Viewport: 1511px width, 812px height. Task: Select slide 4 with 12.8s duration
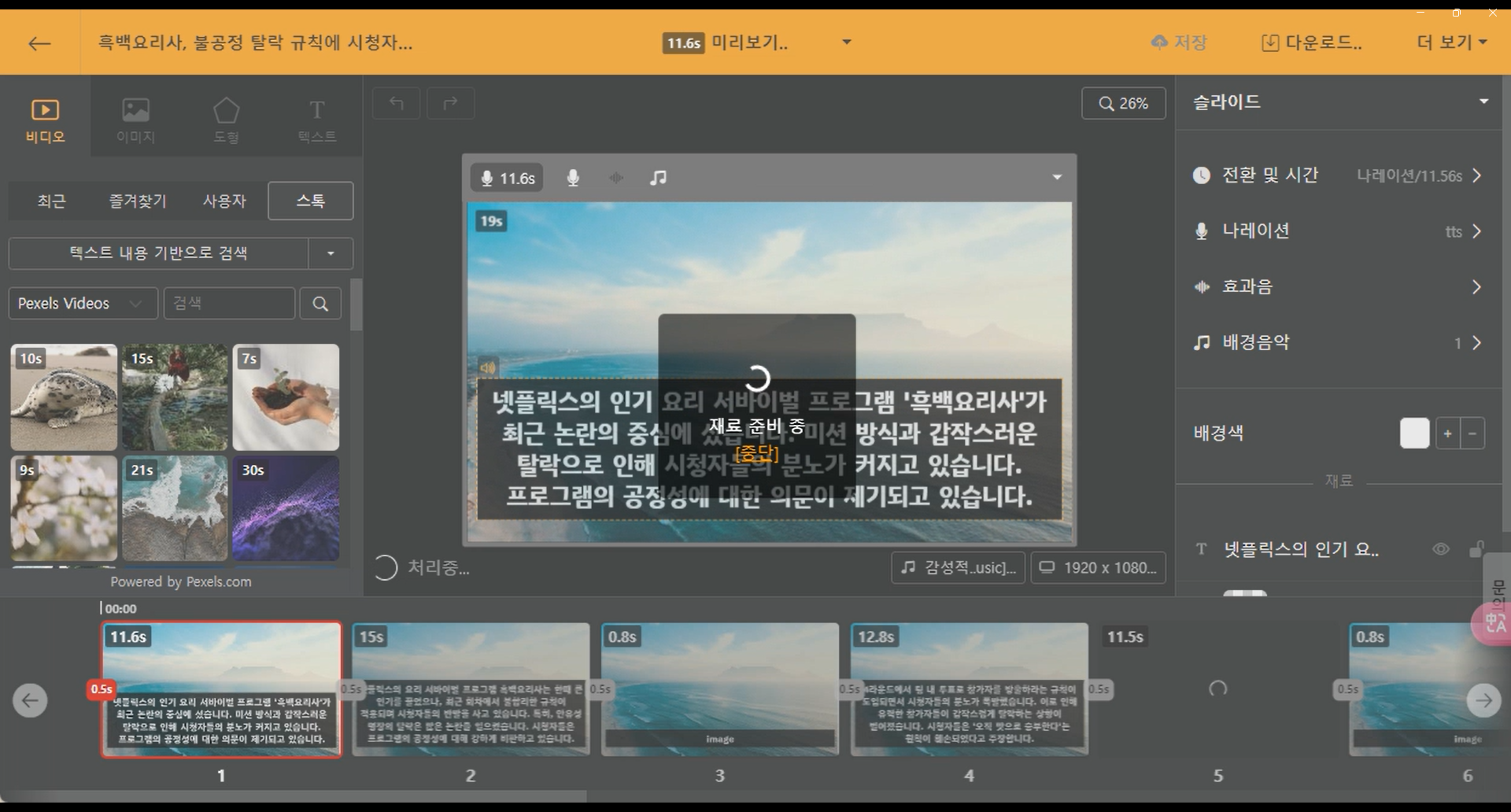970,689
